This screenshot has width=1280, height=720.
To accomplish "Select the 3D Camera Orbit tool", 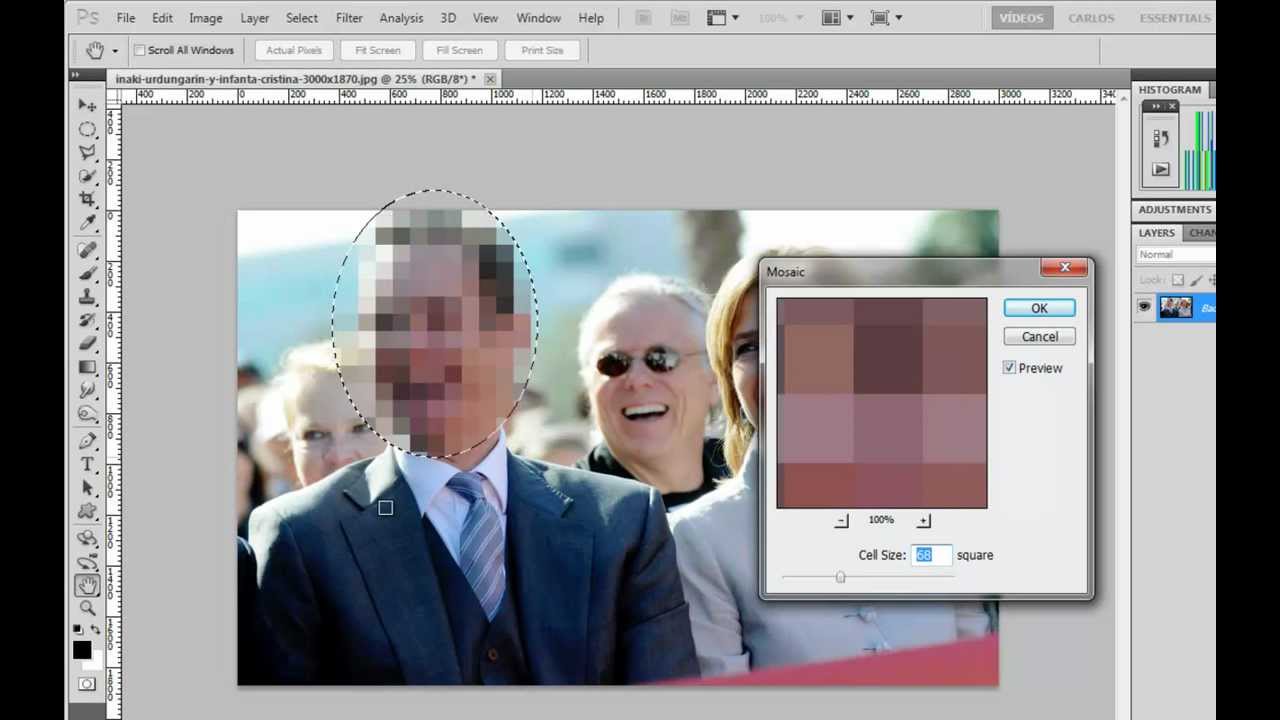I will 88,562.
